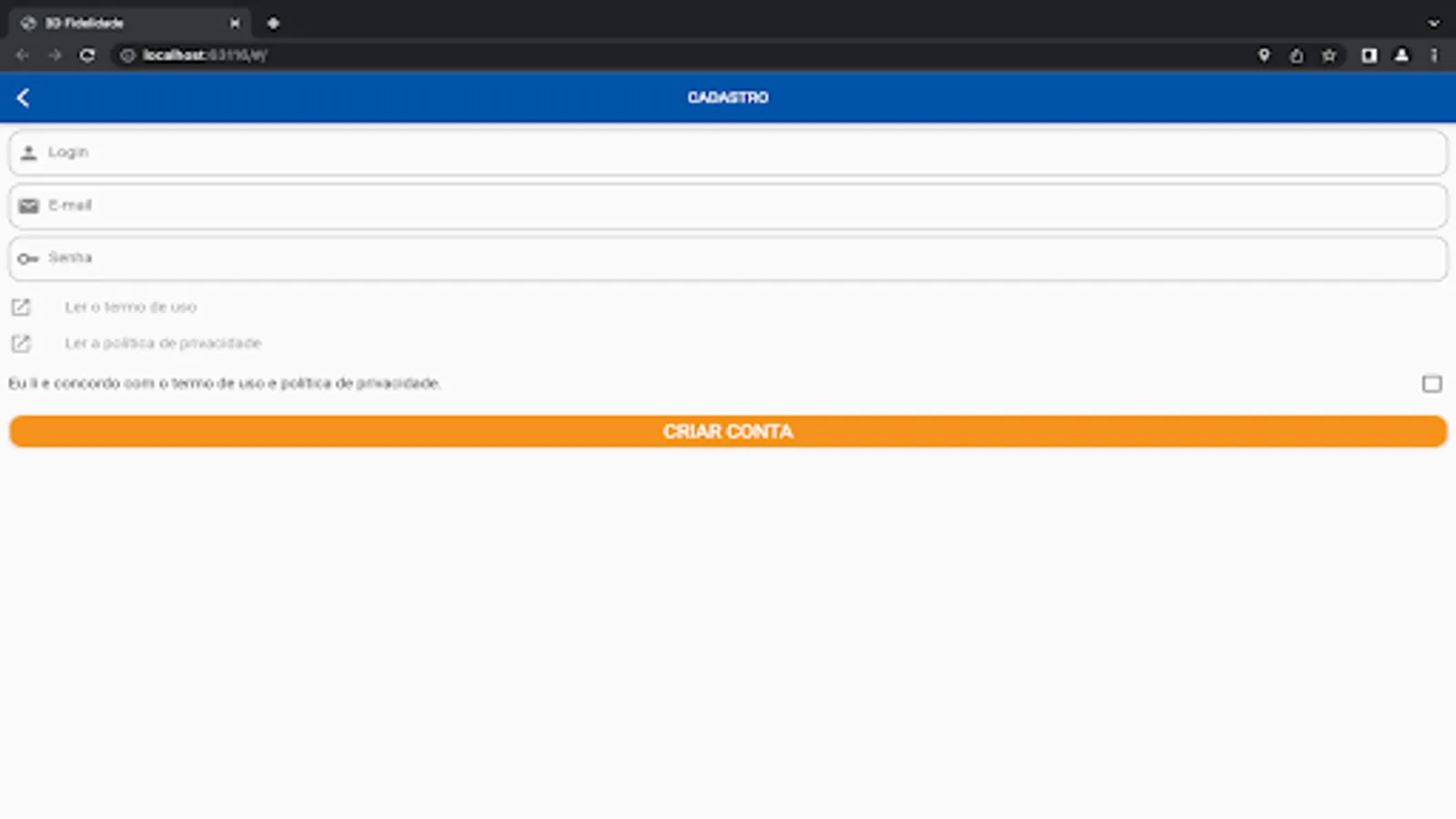
Task: View site information icon beside localhost URL
Action: [x=127, y=56]
